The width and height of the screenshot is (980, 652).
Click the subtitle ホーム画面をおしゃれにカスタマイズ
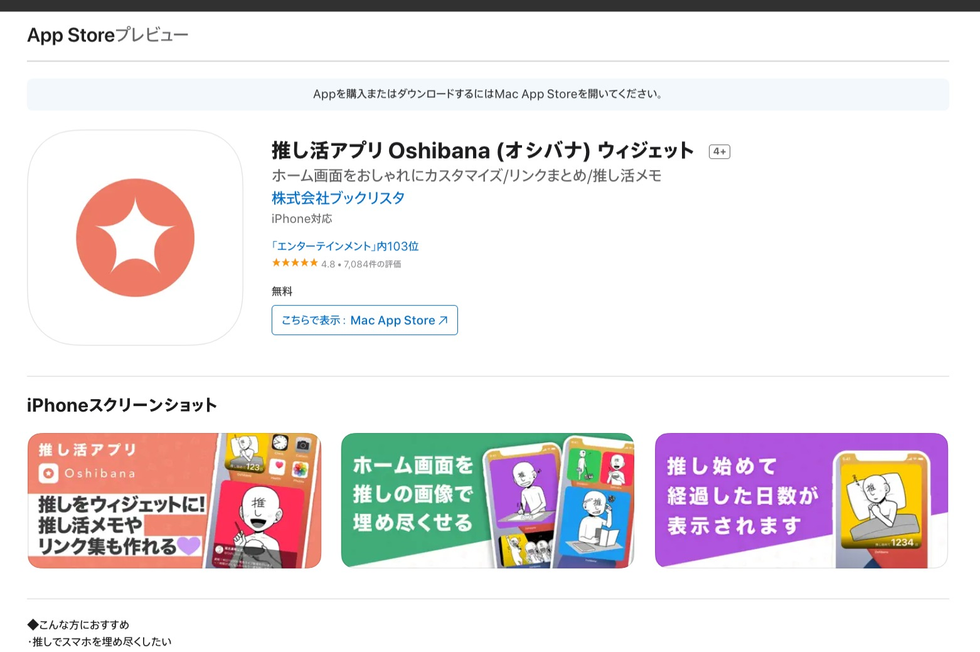[467, 176]
